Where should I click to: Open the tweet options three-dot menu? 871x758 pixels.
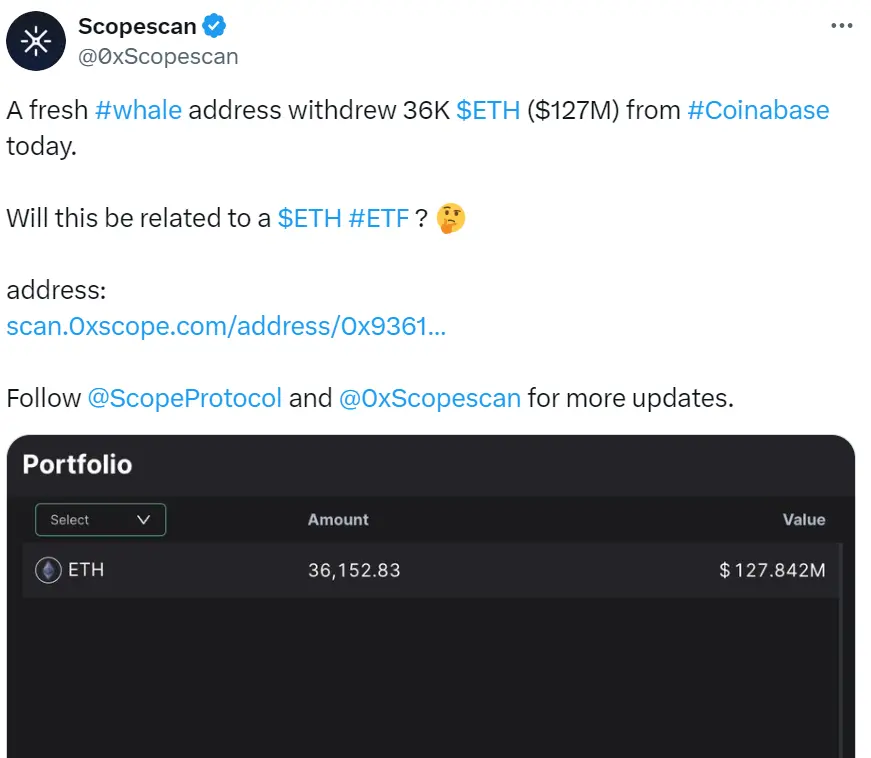841,26
